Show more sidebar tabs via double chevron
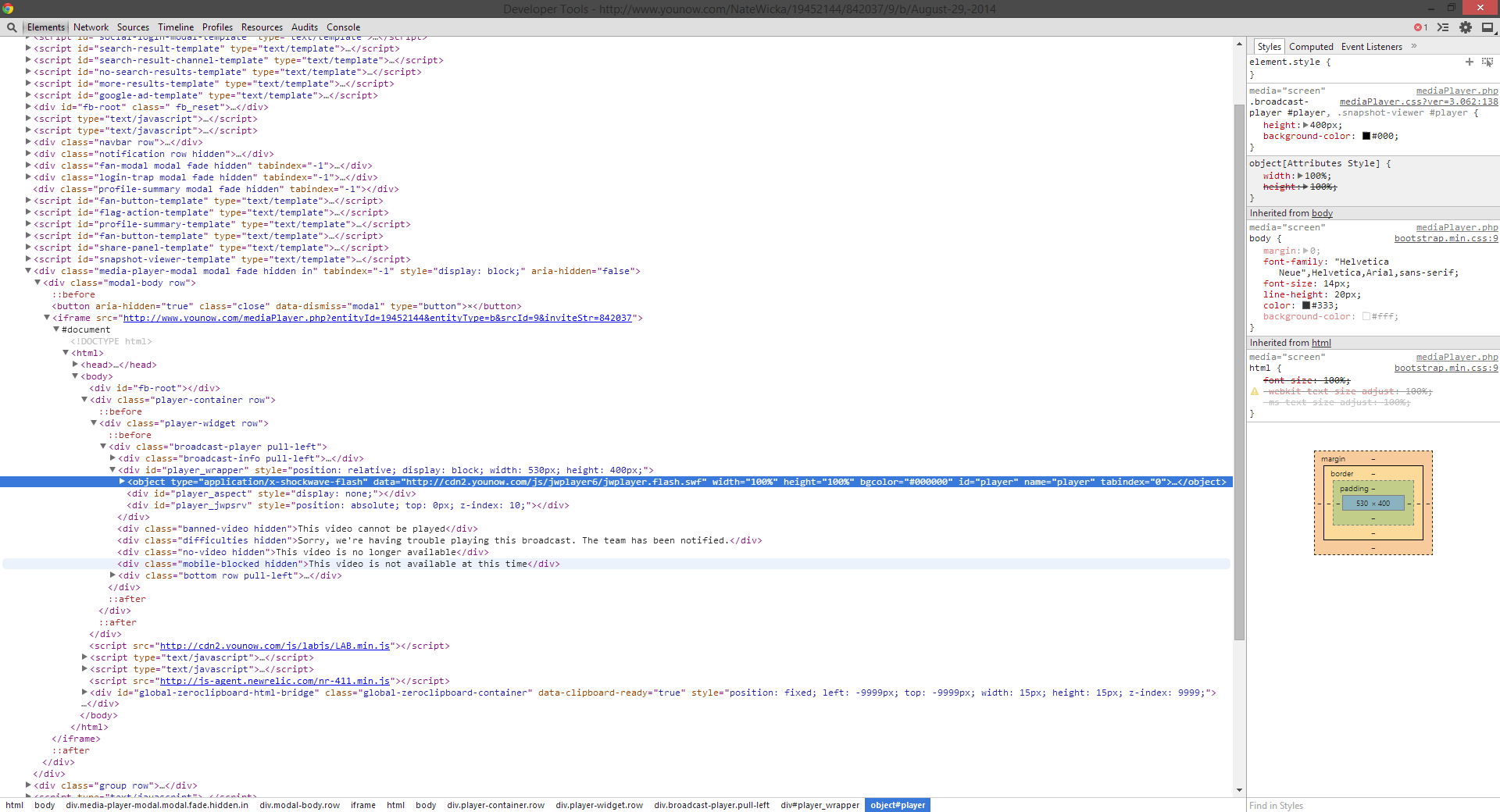The image size is (1500, 812). tap(1414, 46)
